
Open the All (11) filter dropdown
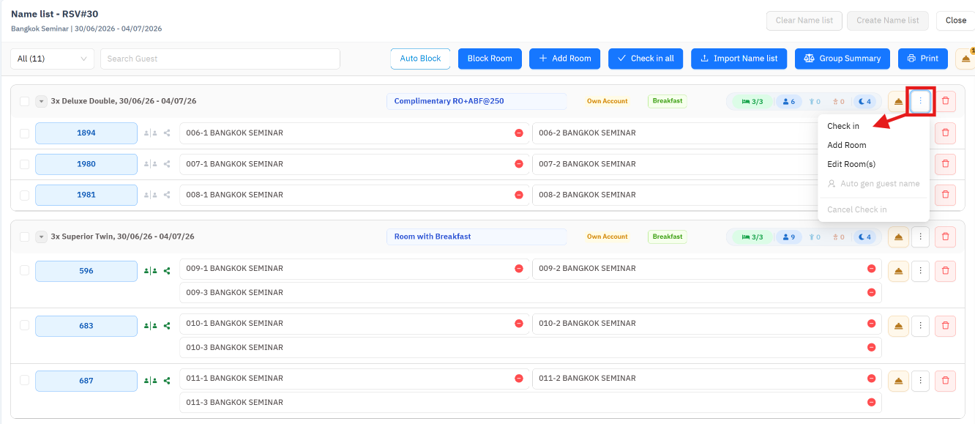[x=52, y=58]
